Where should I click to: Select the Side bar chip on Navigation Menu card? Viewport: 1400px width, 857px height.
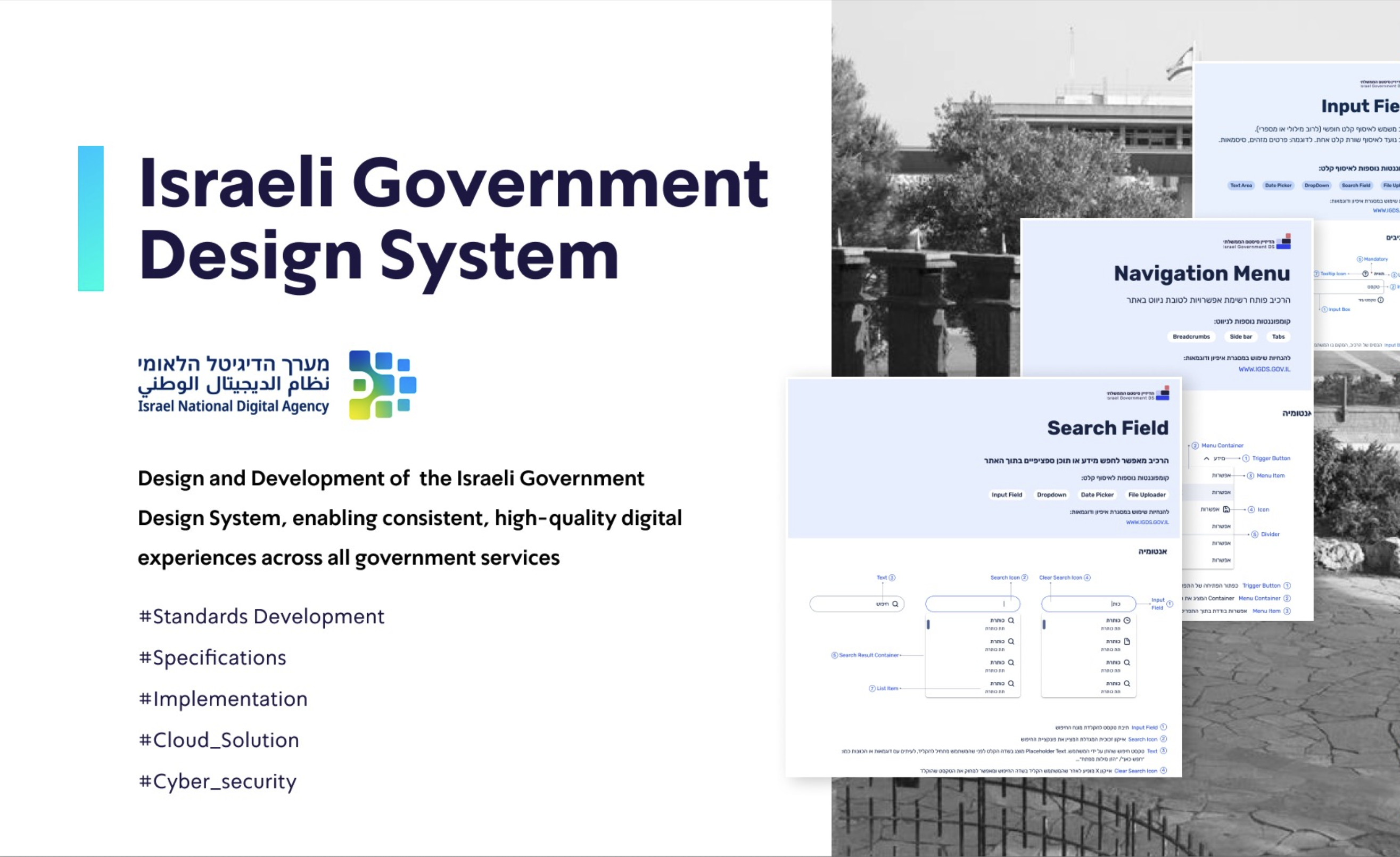[1241, 336]
